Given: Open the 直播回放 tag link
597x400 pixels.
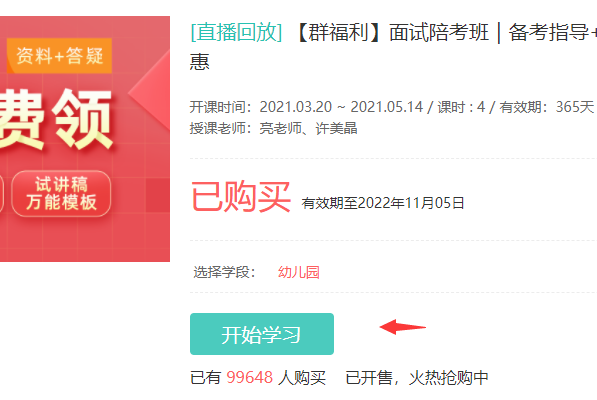Looking at the screenshot, I should 236,32.
